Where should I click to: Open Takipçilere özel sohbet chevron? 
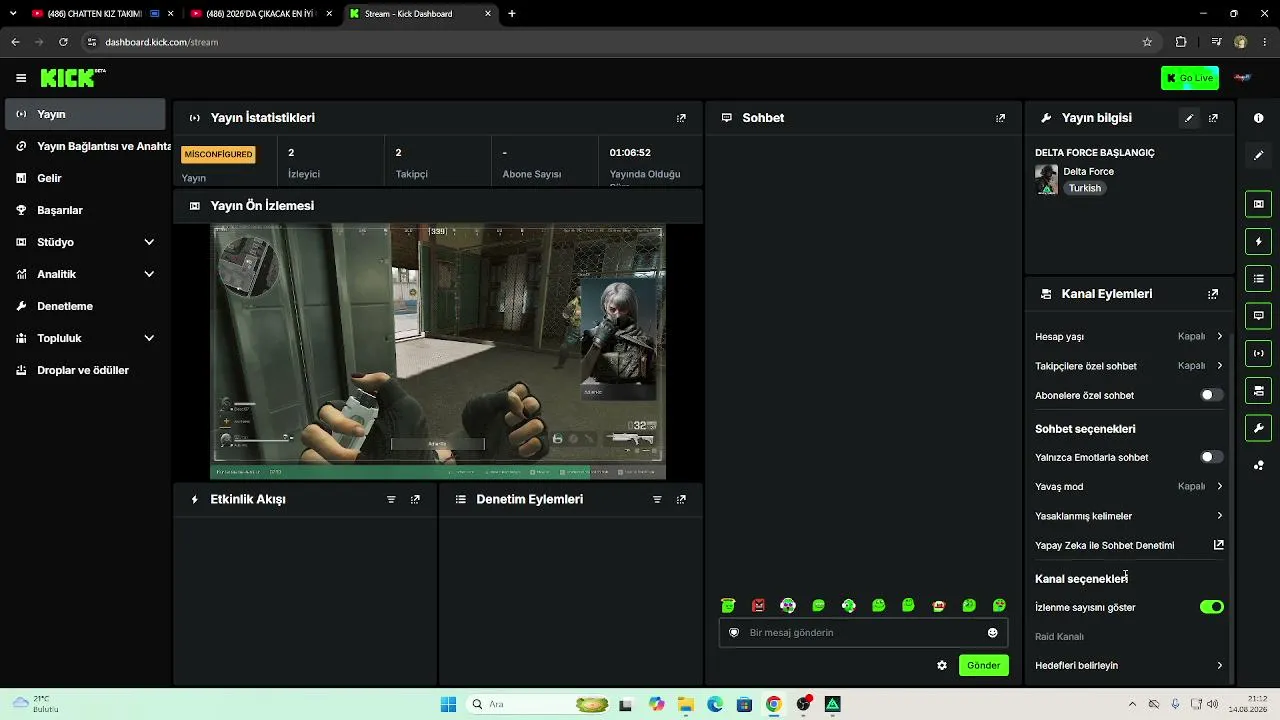pyautogui.click(x=1219, y=366)
